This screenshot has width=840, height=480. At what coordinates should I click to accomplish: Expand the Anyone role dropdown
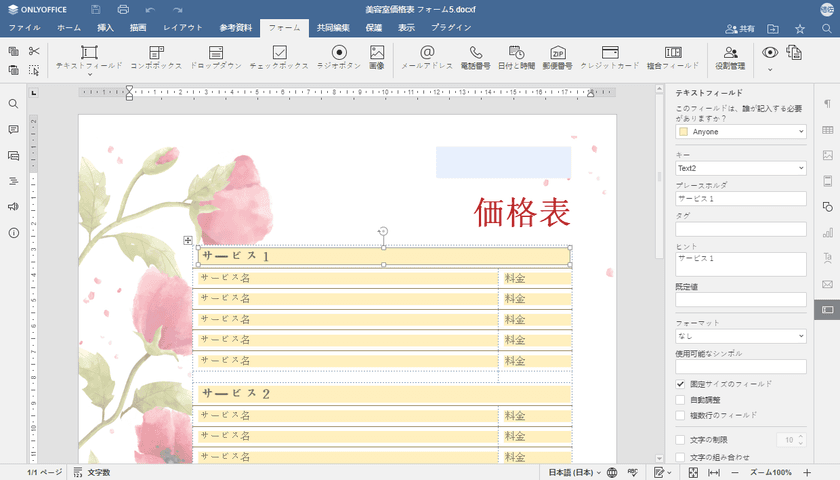741,132
